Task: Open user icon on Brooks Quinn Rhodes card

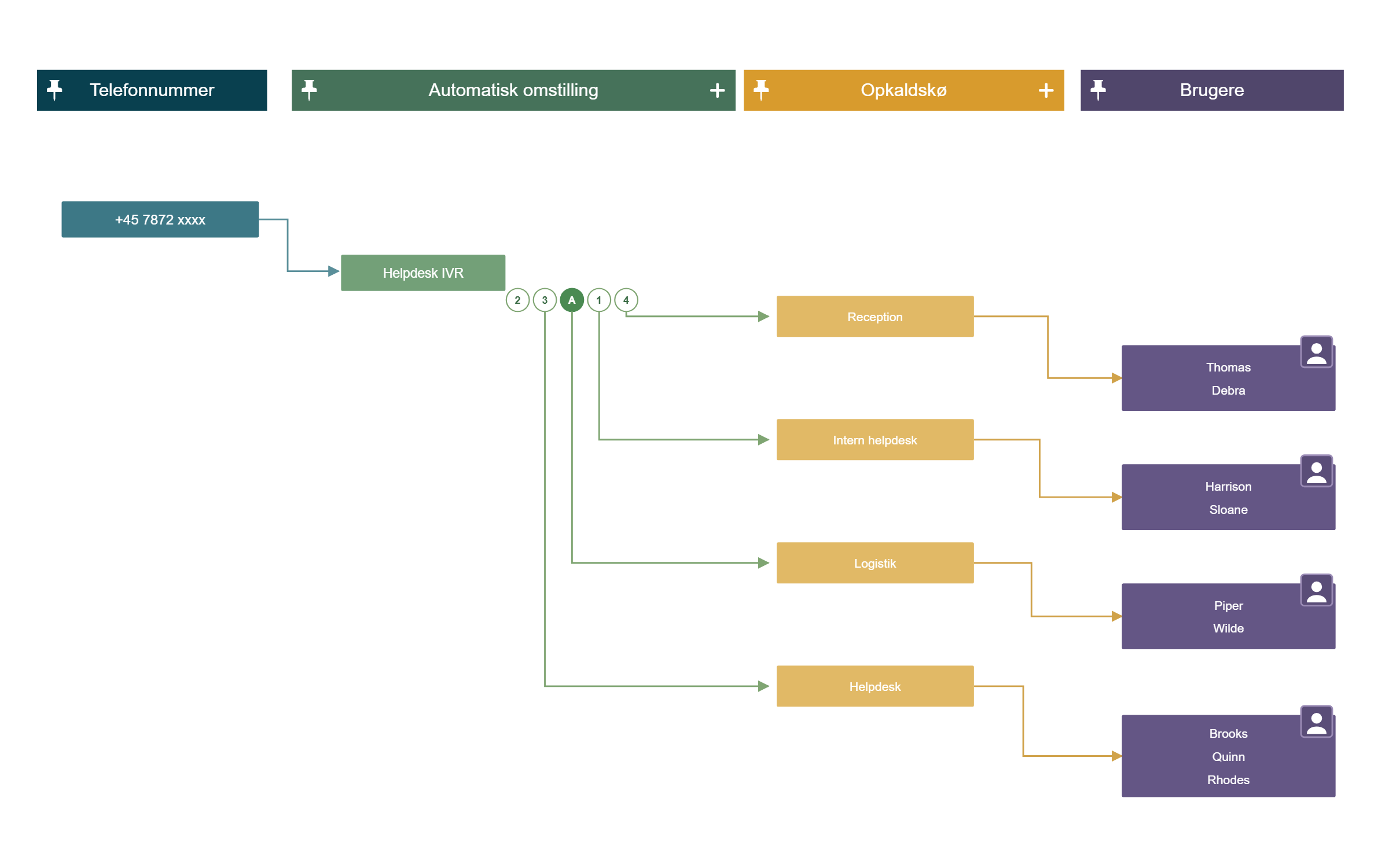Action: [1317, 722]
